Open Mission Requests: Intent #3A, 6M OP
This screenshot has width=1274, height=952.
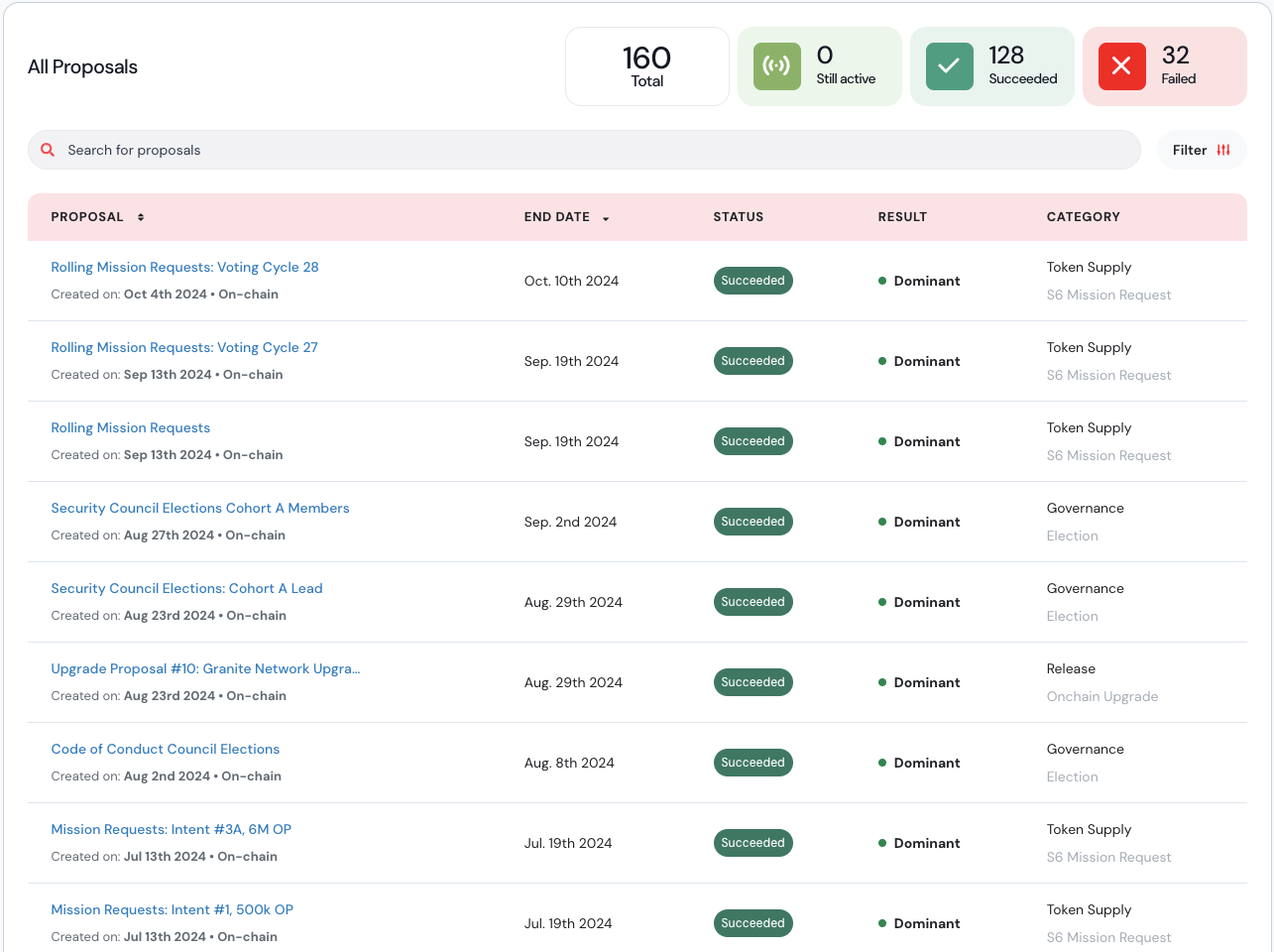[171, 829]
